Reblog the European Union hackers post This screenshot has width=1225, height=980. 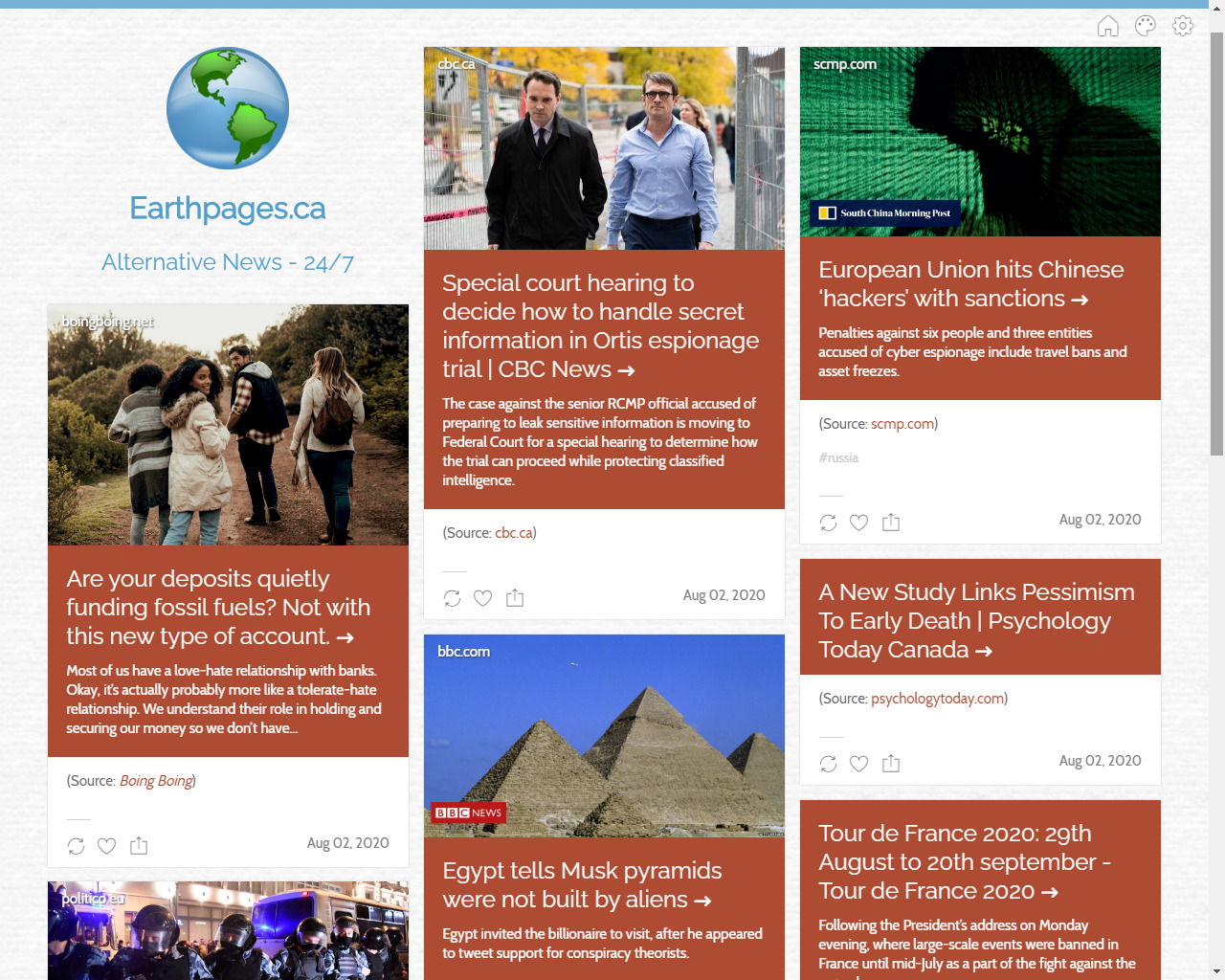[x=829, y=523]
